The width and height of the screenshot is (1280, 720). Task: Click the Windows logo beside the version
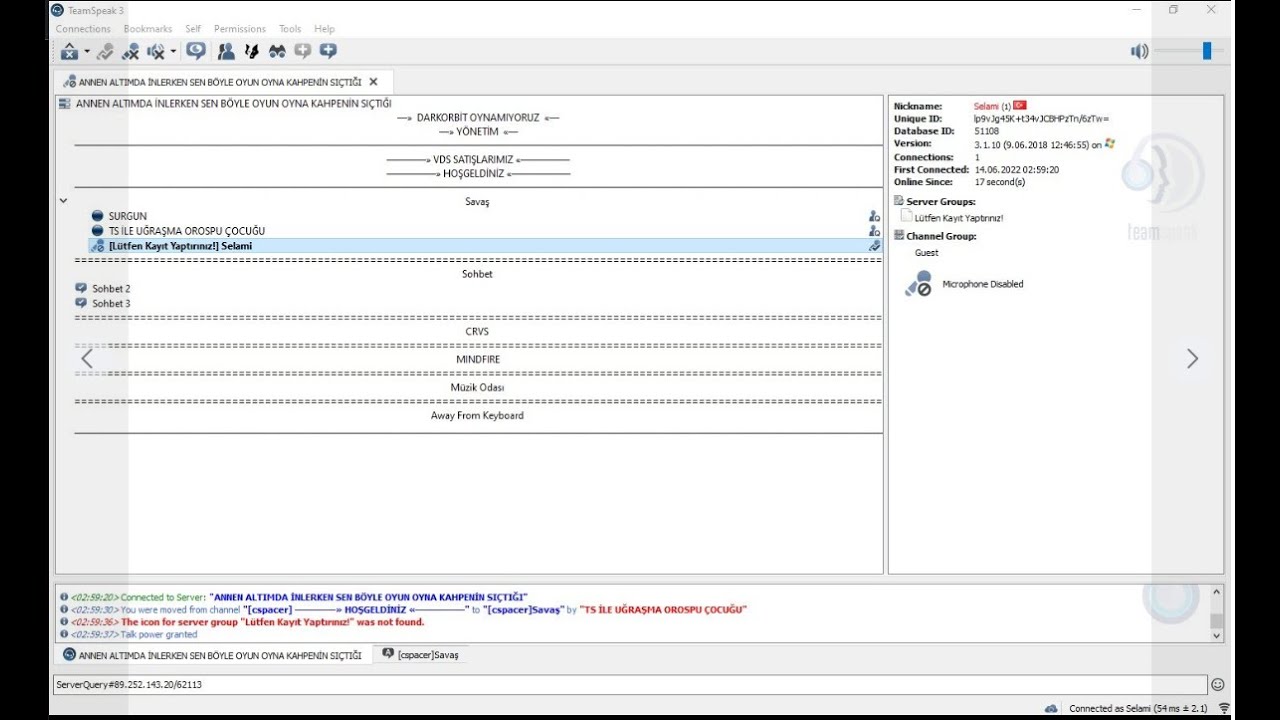[1110, 144]
